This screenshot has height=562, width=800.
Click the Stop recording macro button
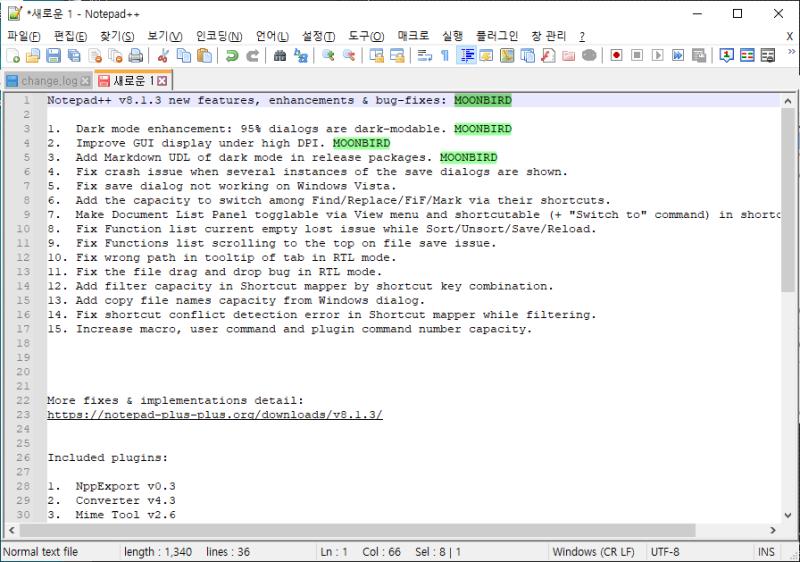click(x=637, y=56)
